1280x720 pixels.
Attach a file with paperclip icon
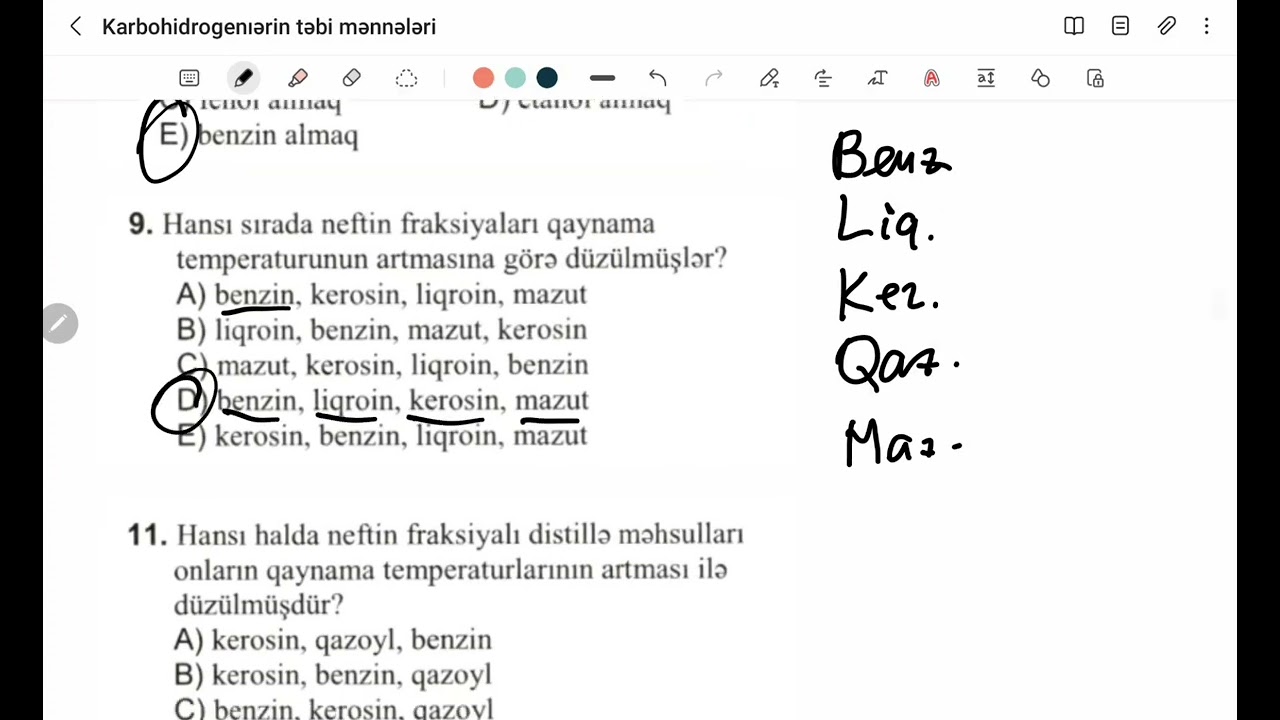(1166, 27)
